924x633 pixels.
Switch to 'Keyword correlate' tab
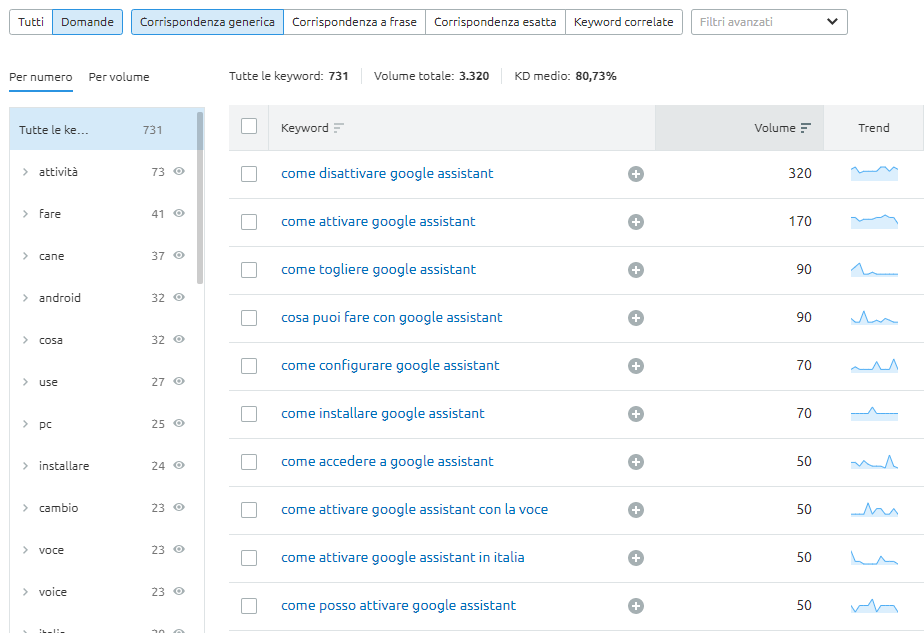623,22
